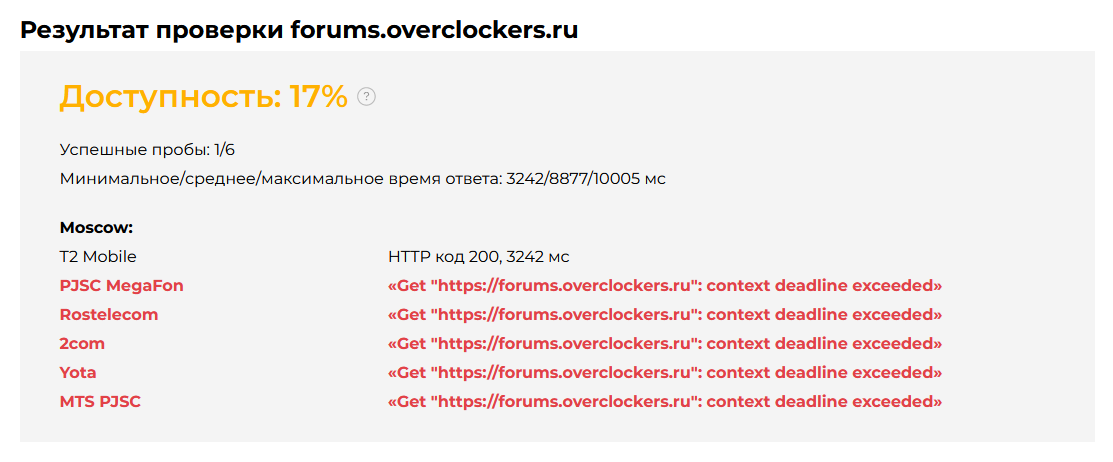Click the error message for 2com
The image size is (1113, 462).
[x=665, y=344]
